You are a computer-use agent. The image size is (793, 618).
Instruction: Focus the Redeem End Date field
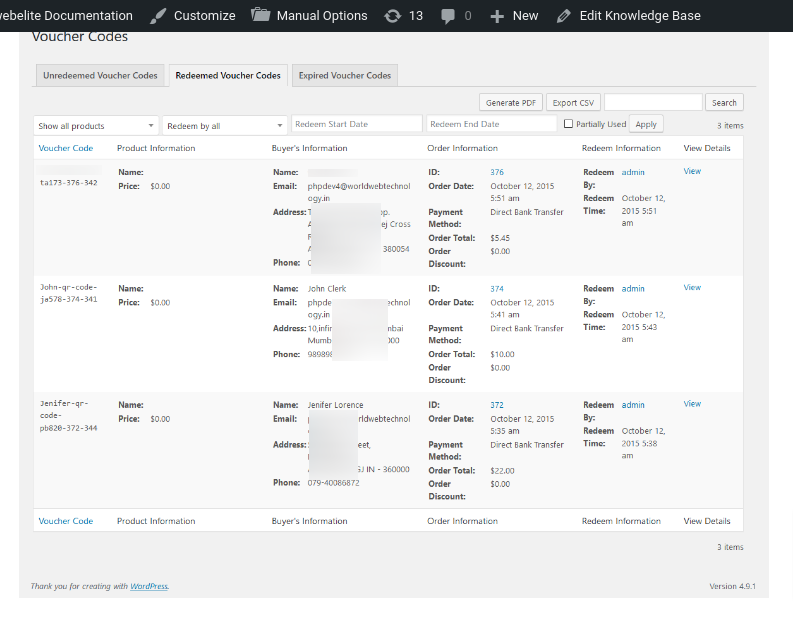coord(491,124)
